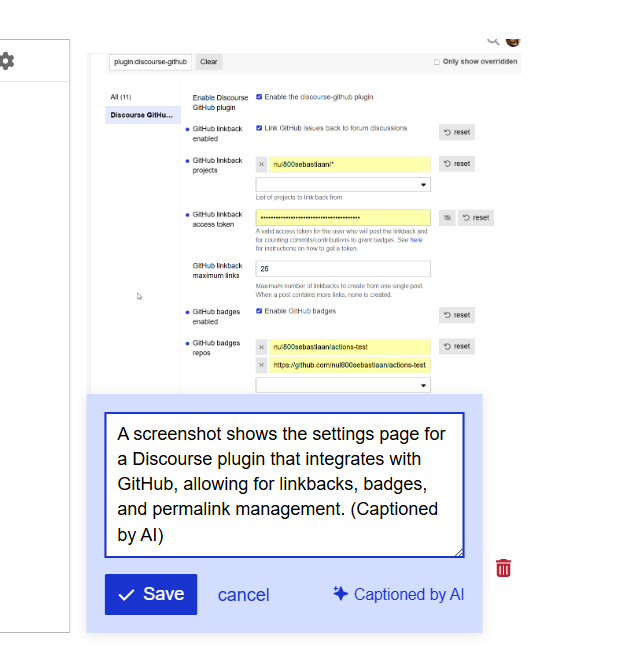Cancel caption editing
Image resolution: width=617 pixels, height=652 pixels.
244,595
